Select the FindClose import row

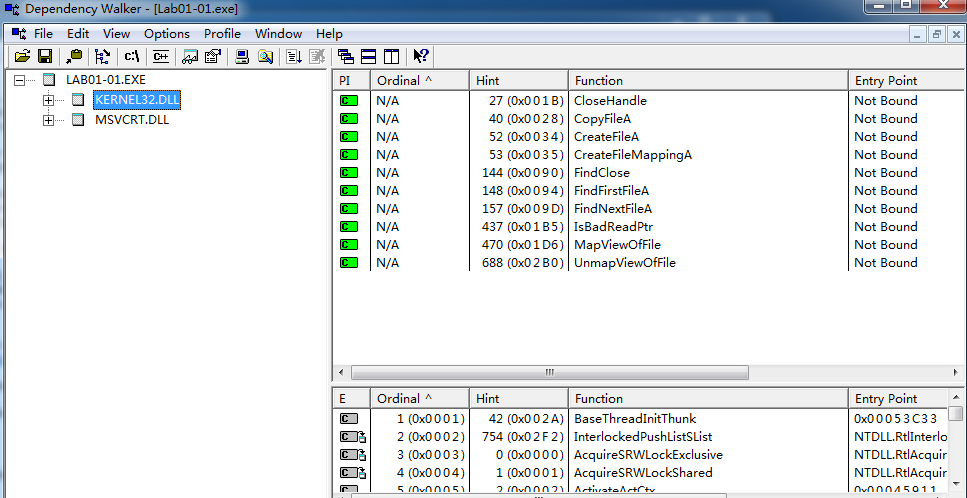point(649,173)
